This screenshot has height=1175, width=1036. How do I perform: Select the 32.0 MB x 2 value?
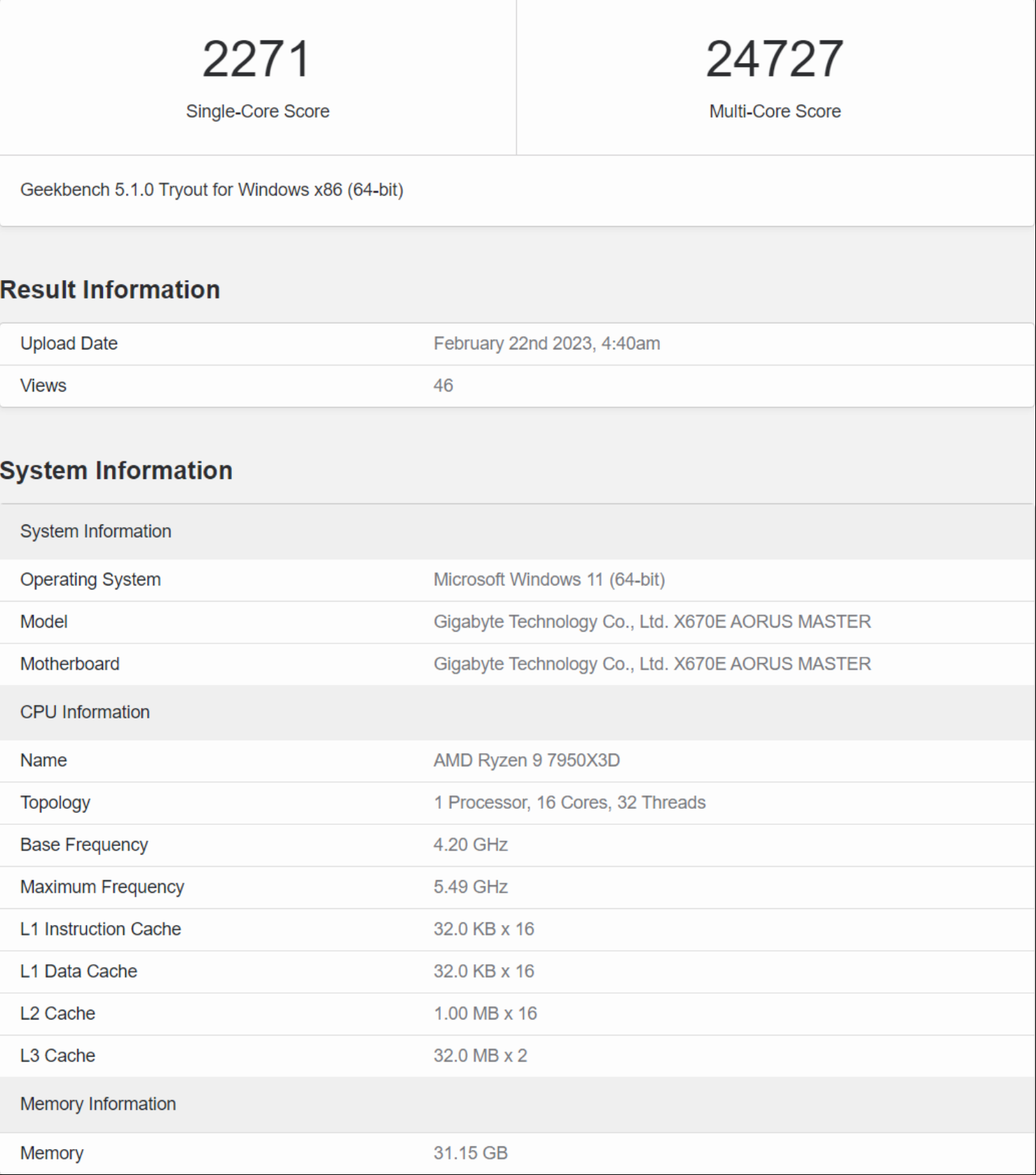pyautogui.click(x=481, y=1056)
